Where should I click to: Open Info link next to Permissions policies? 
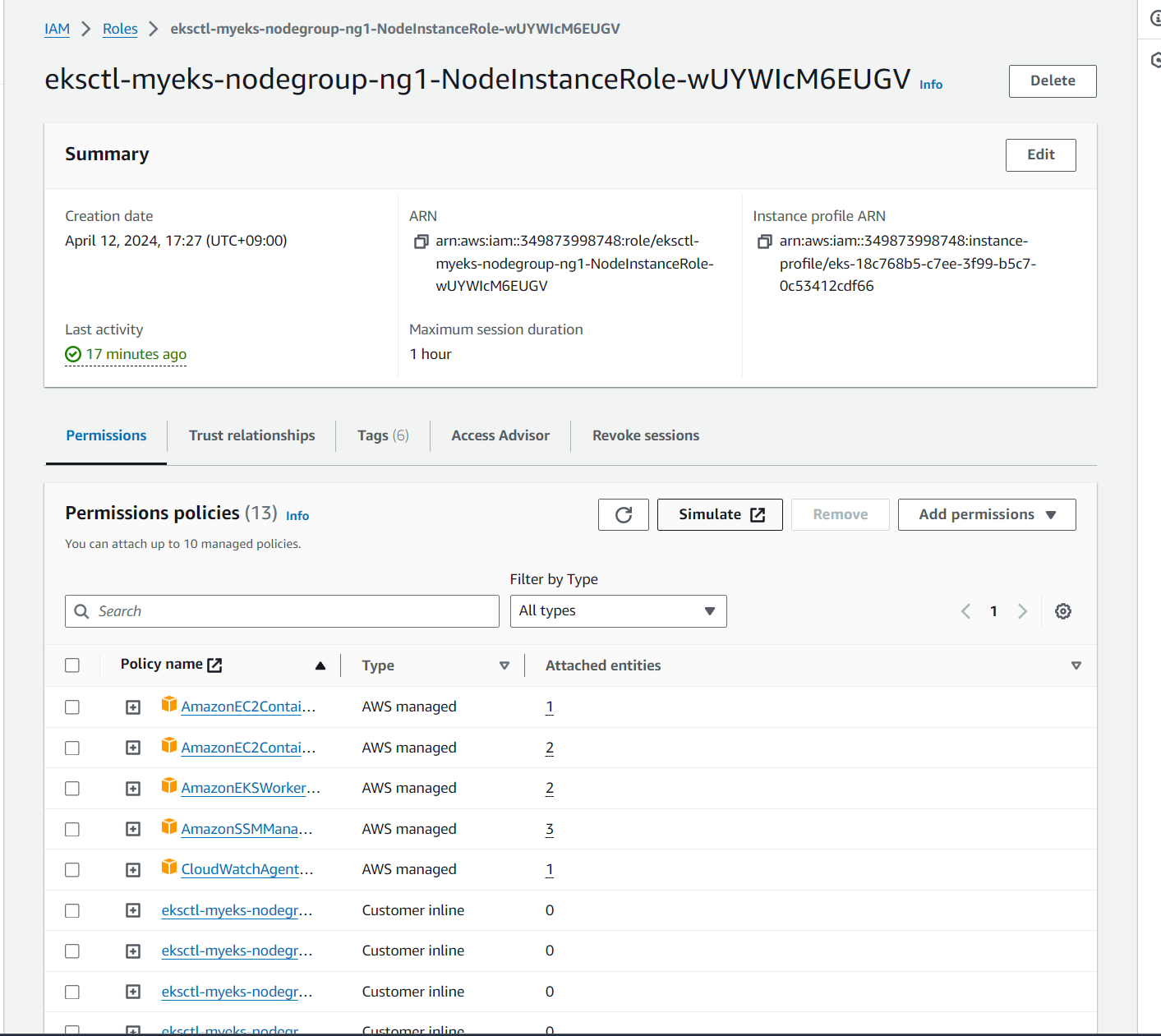pos(297,516)
